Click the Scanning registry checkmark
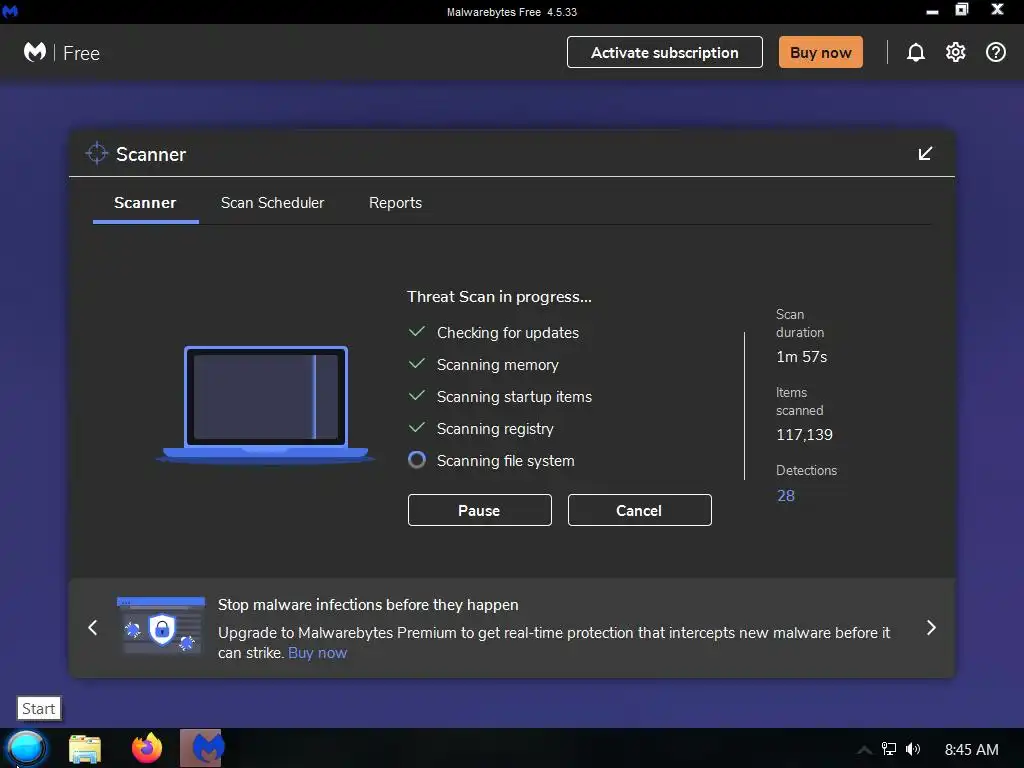 (417, 428)
